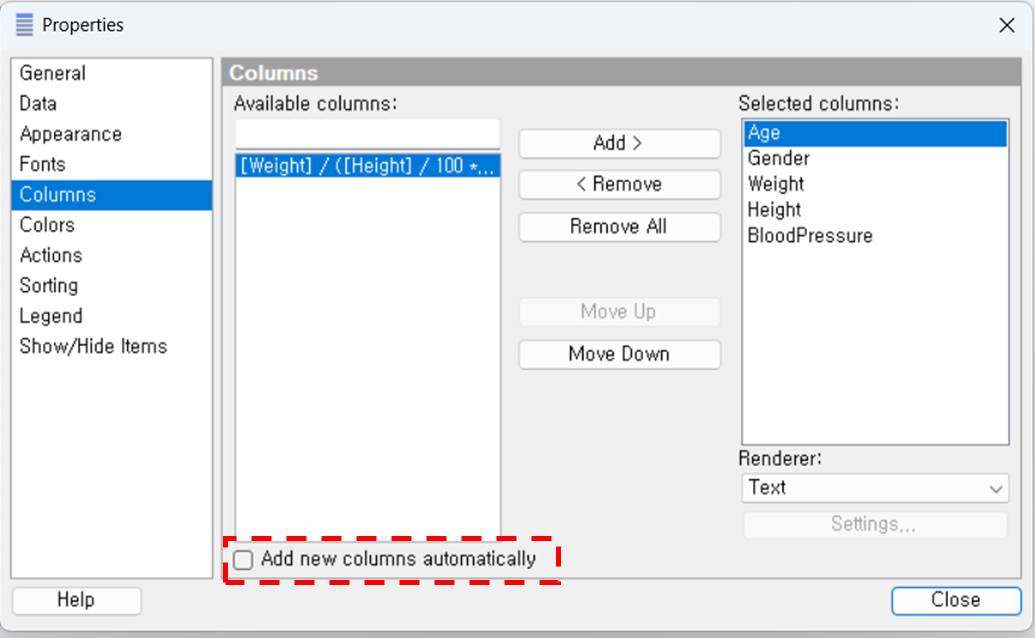Screen dimensions: 1035x638
Task: Open the Renderer dropdown
Action: tap(875, 488)
